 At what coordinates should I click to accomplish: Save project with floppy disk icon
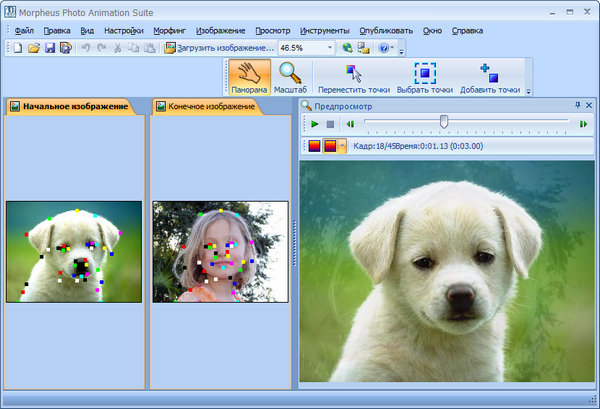[49, 48]
